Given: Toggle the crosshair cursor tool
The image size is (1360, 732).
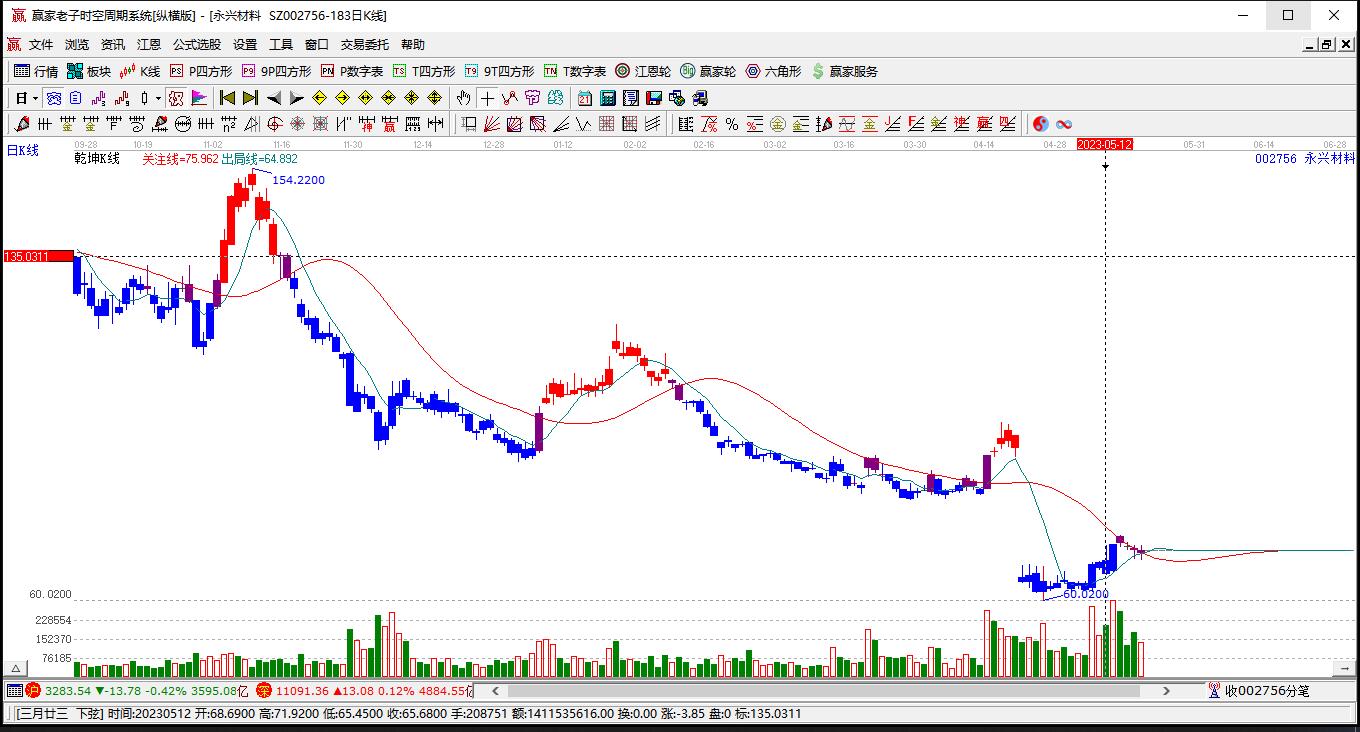Looking at the screenshot, I should pos(487,98).
